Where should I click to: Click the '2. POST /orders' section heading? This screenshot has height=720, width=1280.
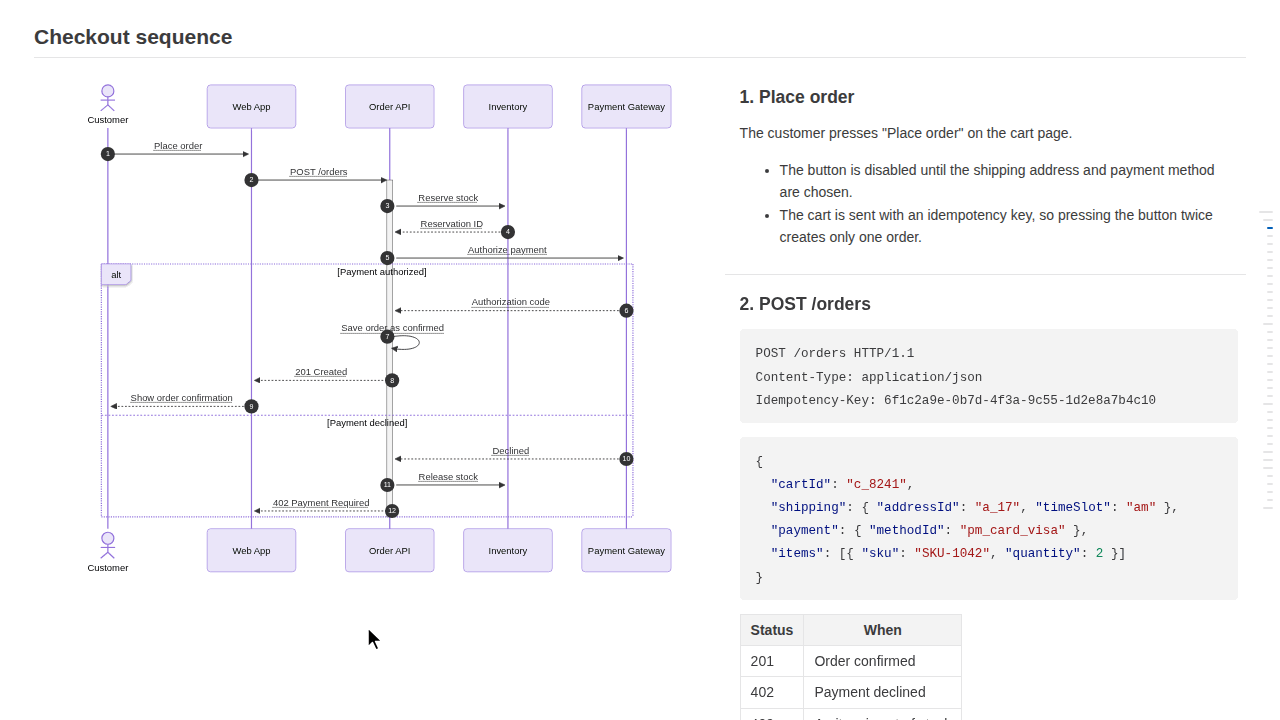[805, 304]
